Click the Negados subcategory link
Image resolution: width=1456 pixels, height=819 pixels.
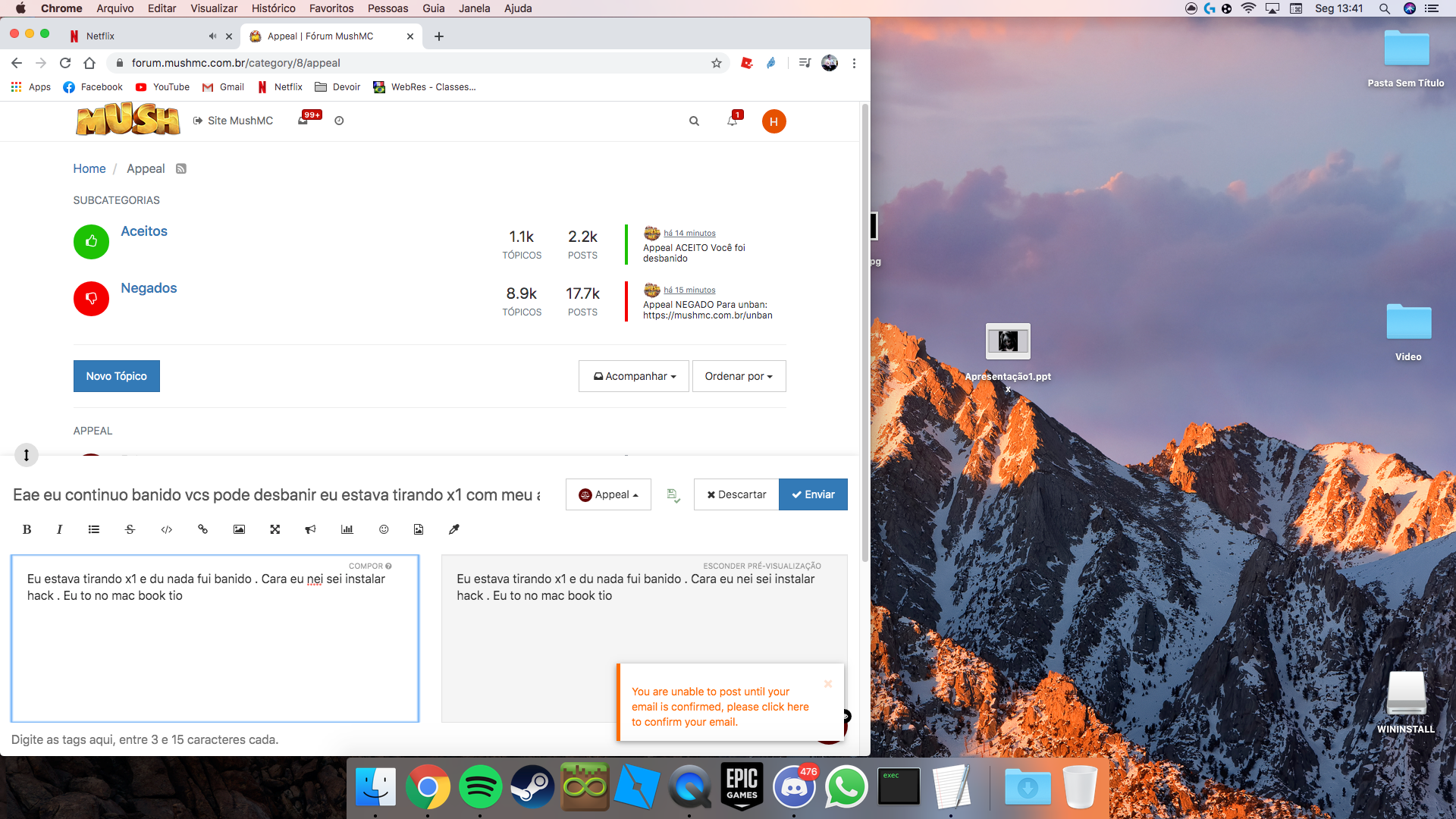(x=149, y=288)
